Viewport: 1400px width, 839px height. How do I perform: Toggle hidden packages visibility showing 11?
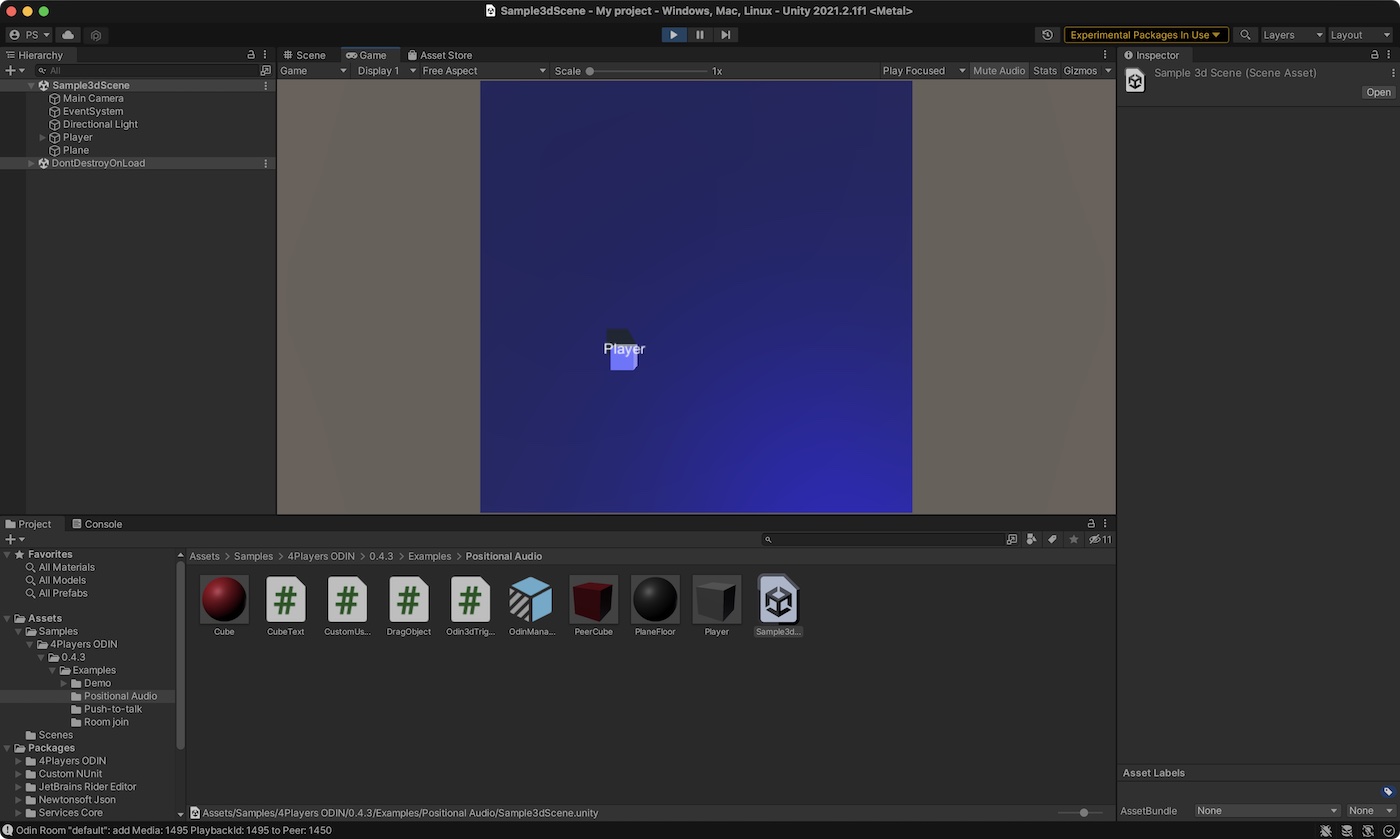coord(1100,539)
